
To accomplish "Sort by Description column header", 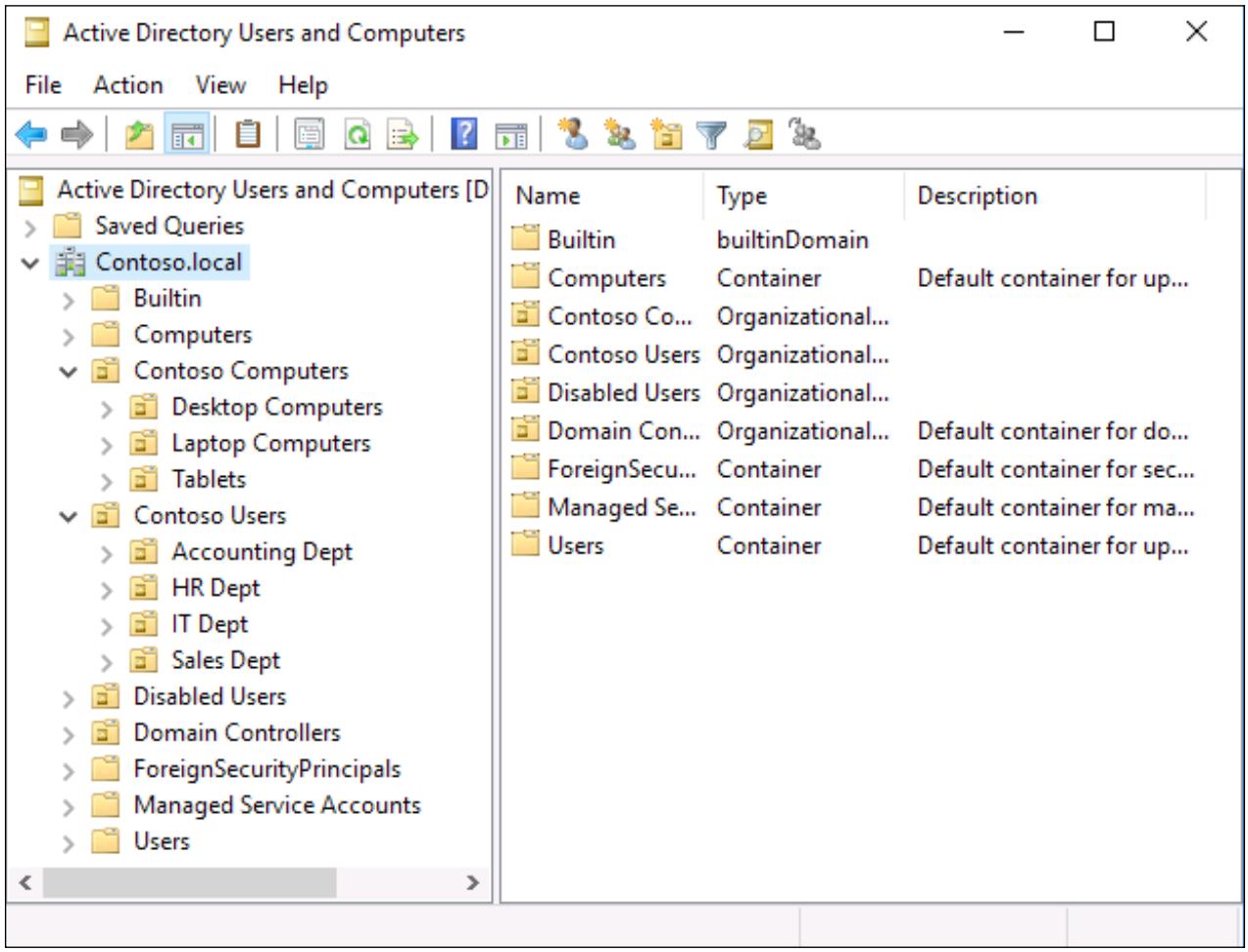I will (1055, 196).
